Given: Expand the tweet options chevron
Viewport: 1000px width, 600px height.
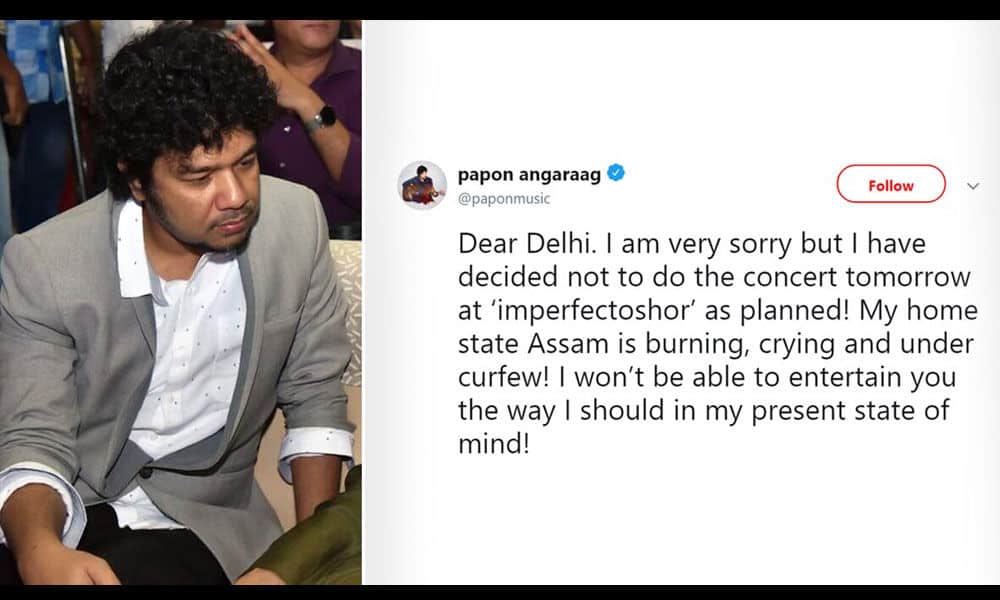Looking at the screenshot, I should [x=973, y=186].
